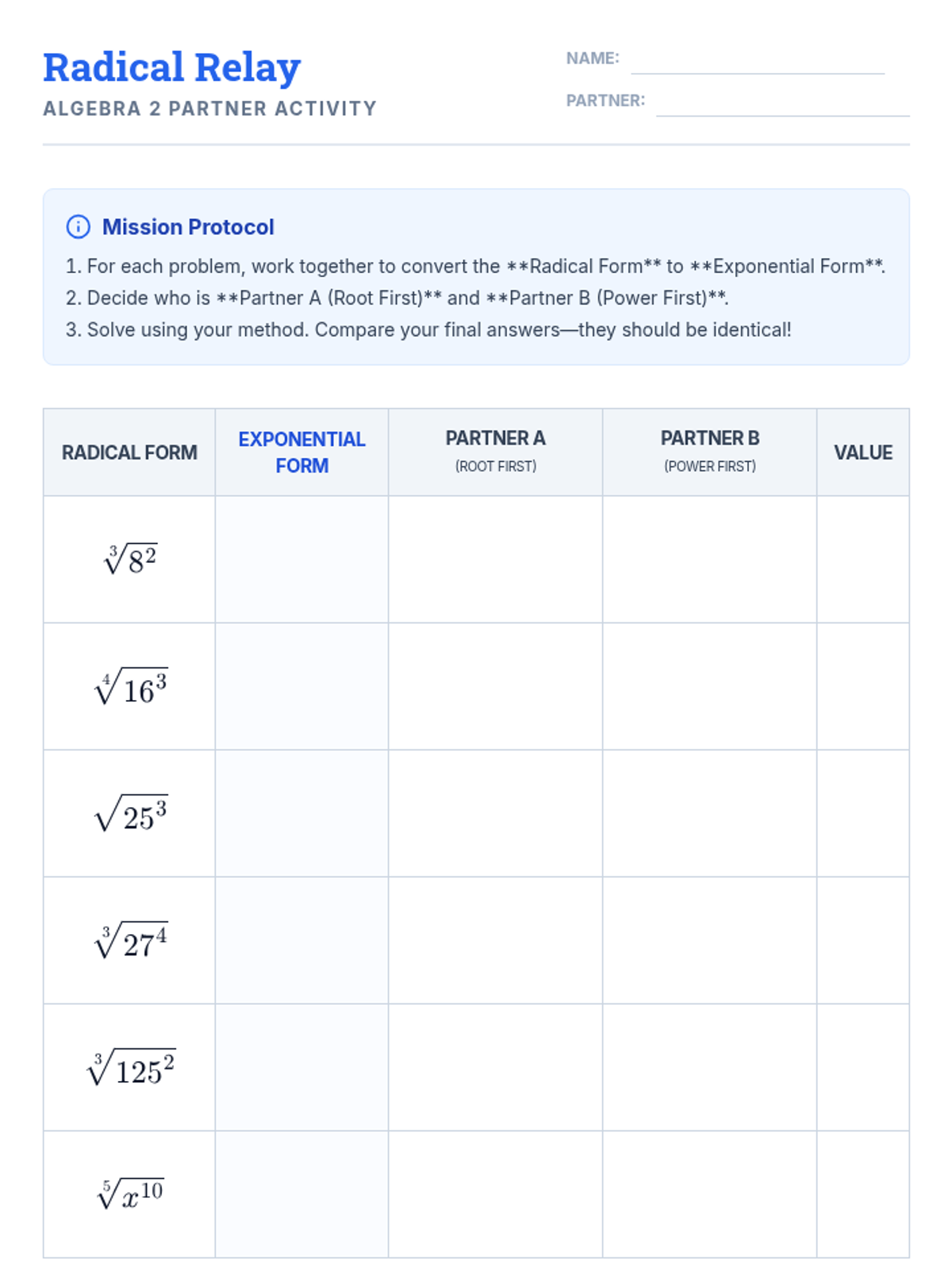Select the cube root of 27⁴ expression
Image resolution: width=952 pixels, height=1270 pixels.
[130, 941]
